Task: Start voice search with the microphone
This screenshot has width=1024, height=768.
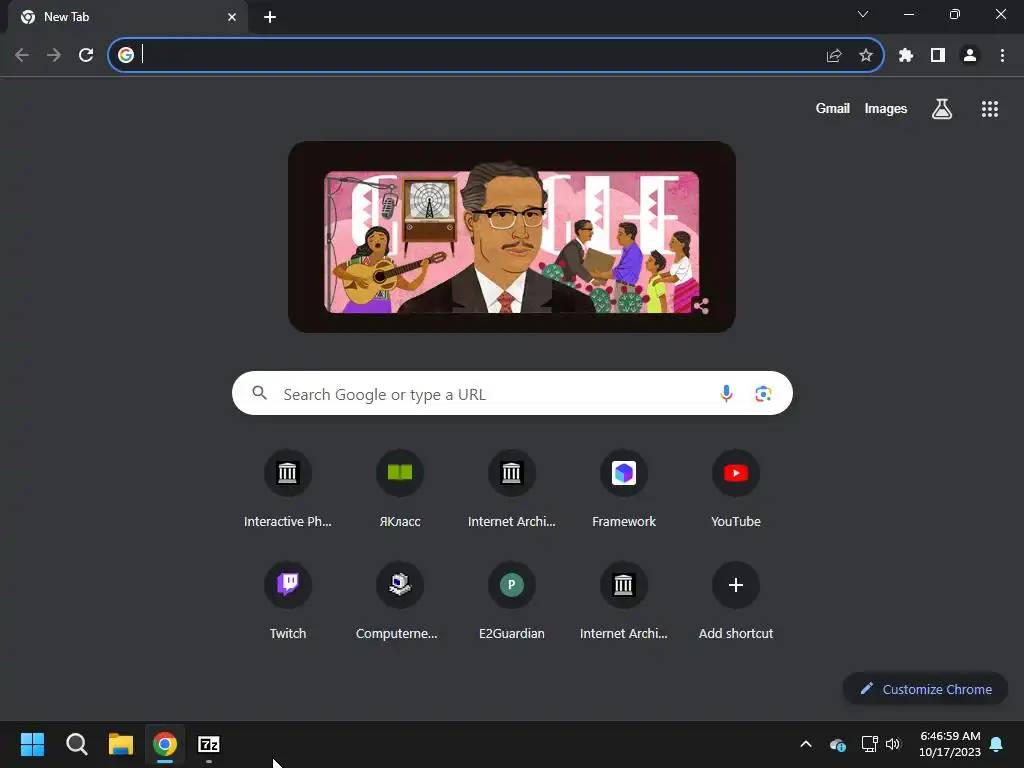Action: [x=726, y=393]
